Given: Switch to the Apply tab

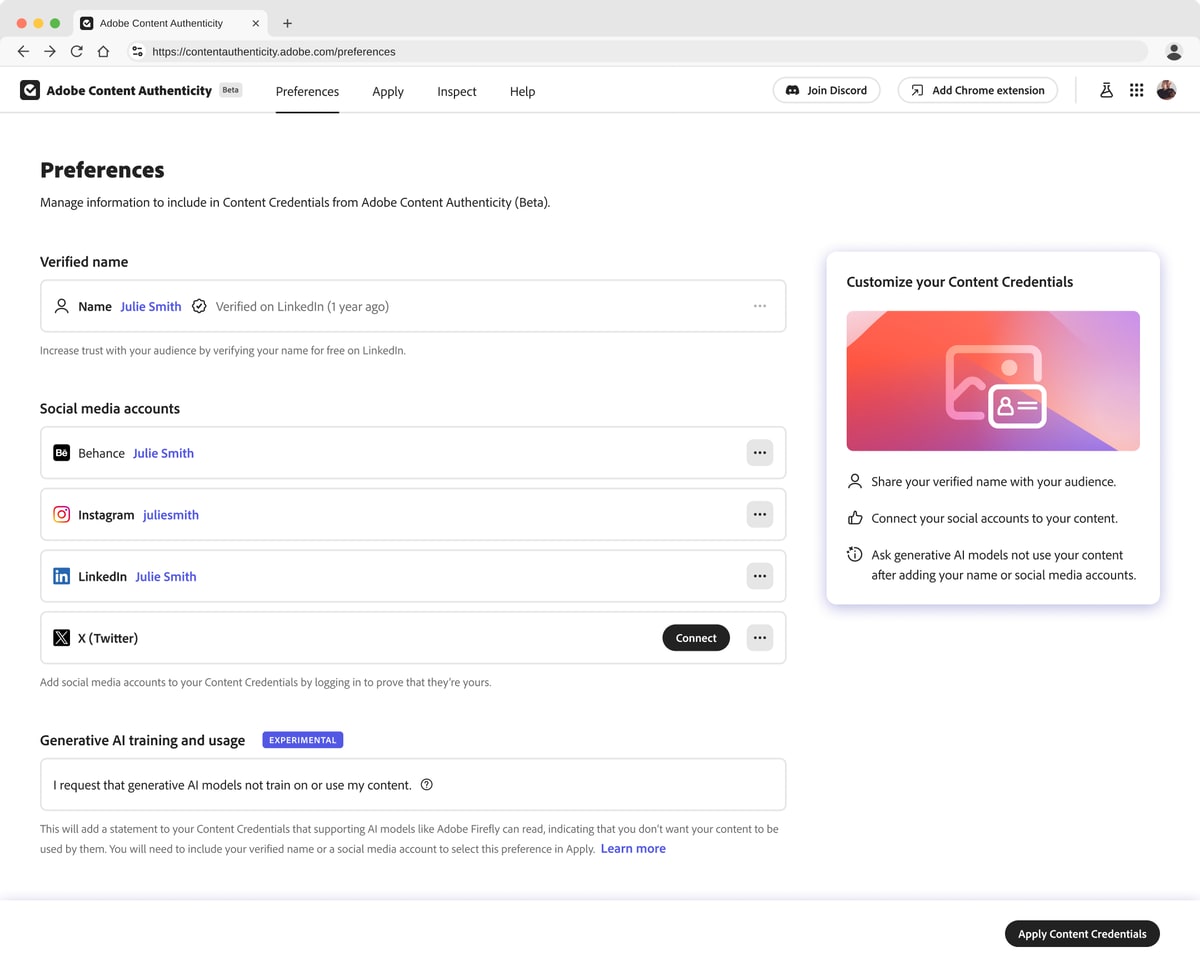Looking at the screenshot, I should click(x=388, y=91).
